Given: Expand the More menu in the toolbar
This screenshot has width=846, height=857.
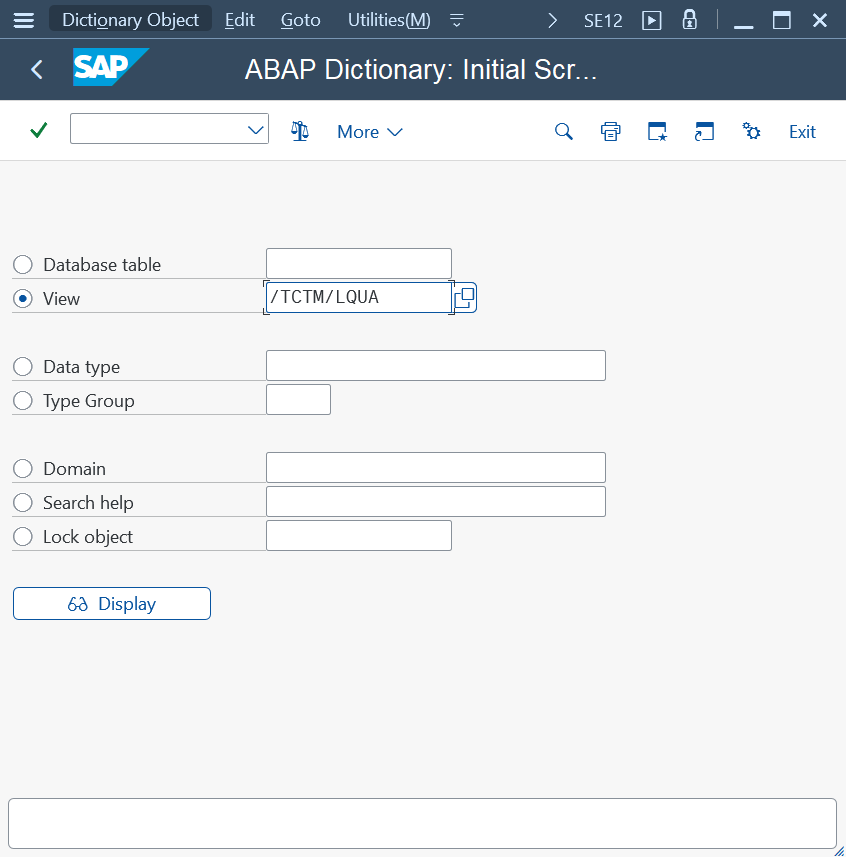Looking at the screenshot, I should 369,132.
